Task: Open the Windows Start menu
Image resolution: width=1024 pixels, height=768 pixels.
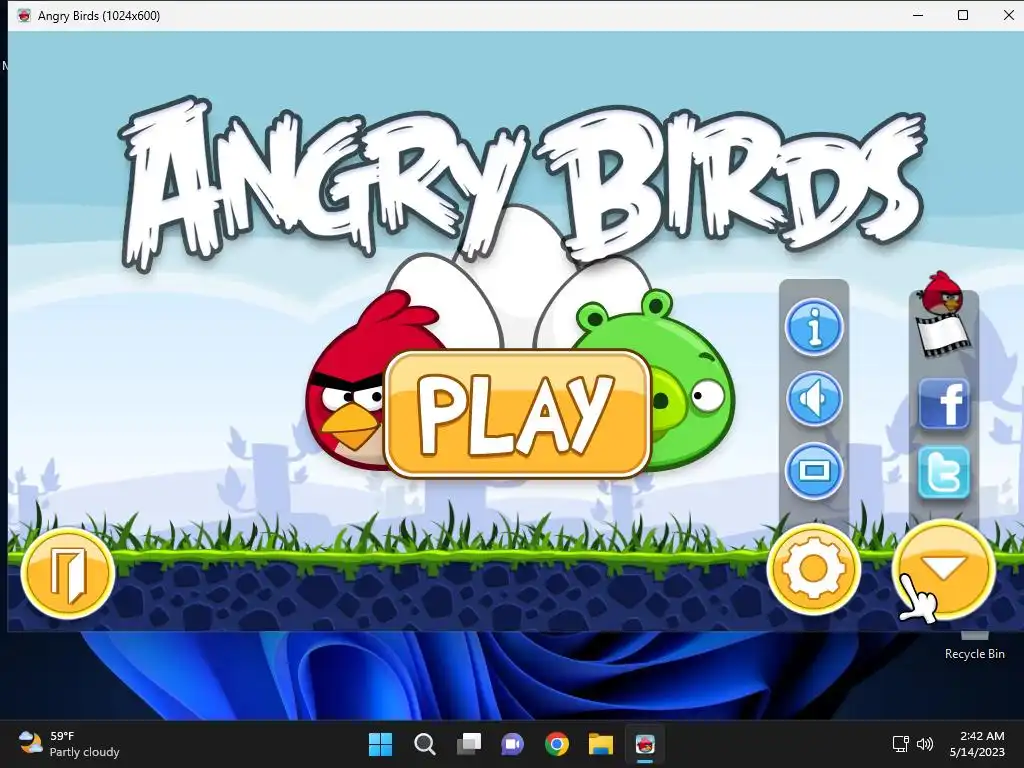Action: click(x=380, y=744)
